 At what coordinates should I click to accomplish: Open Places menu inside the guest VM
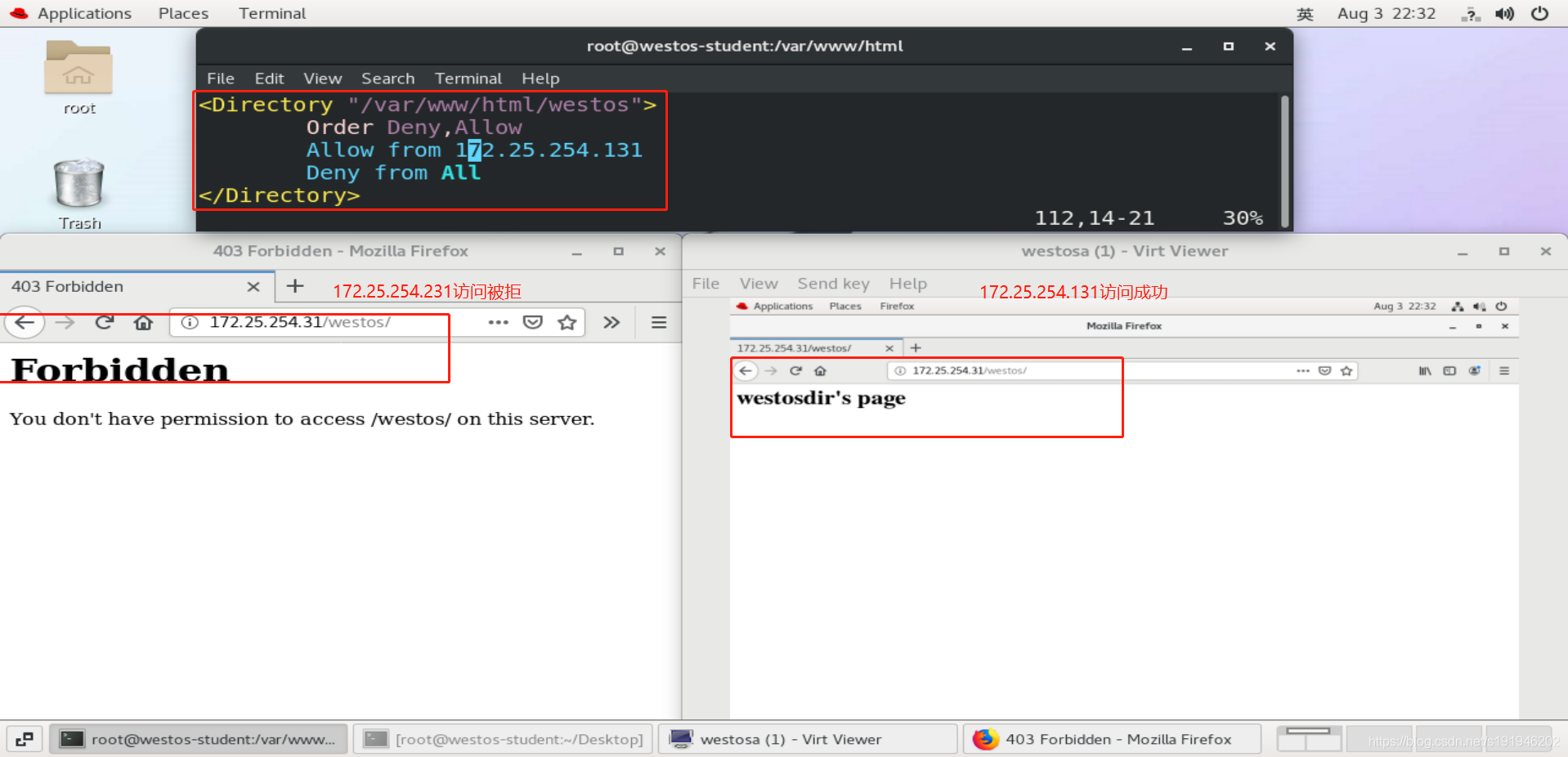pos(845,307)
